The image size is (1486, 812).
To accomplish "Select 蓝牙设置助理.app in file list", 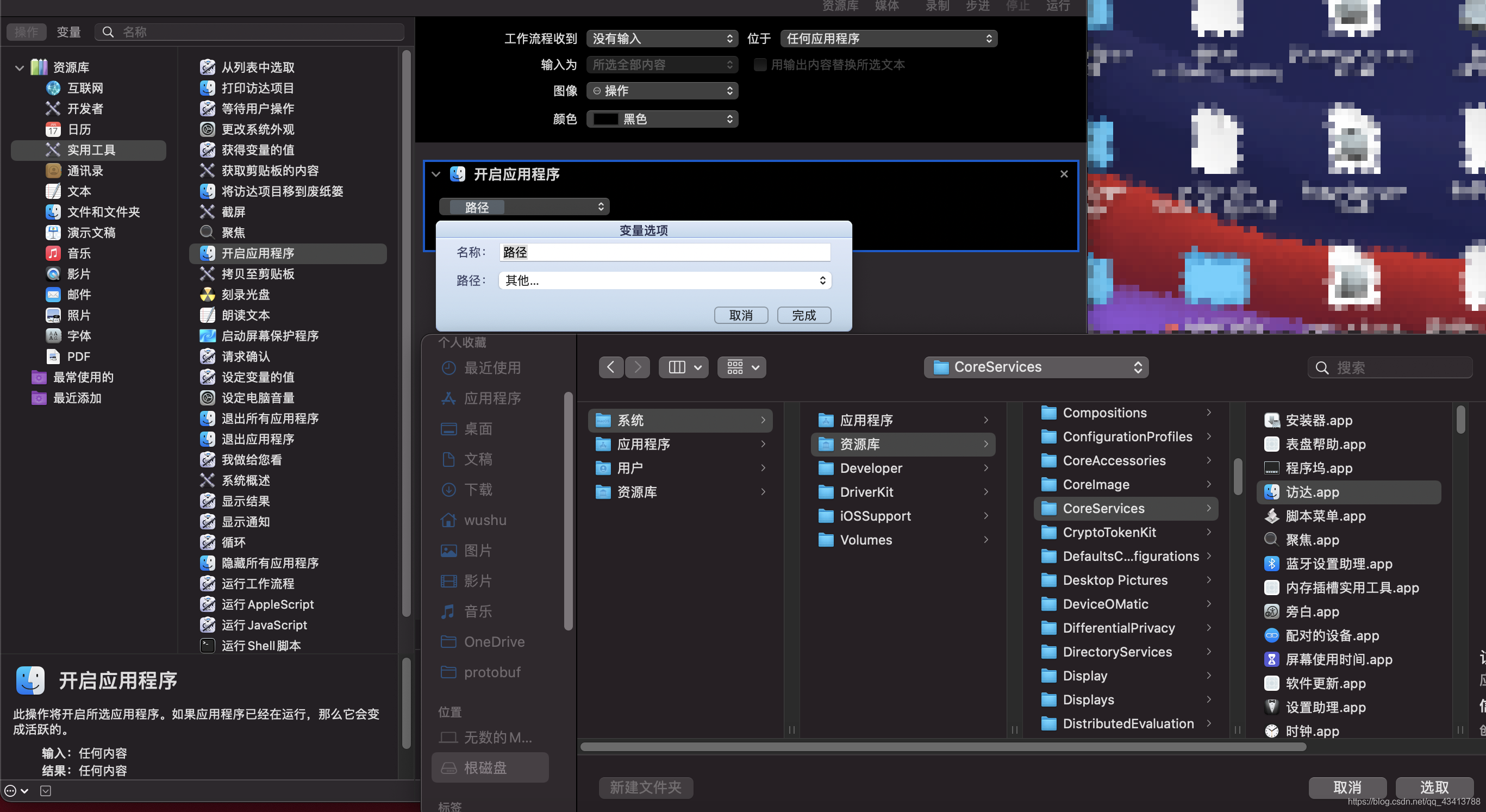I will pyautogui.click(x=1338, y=564).
